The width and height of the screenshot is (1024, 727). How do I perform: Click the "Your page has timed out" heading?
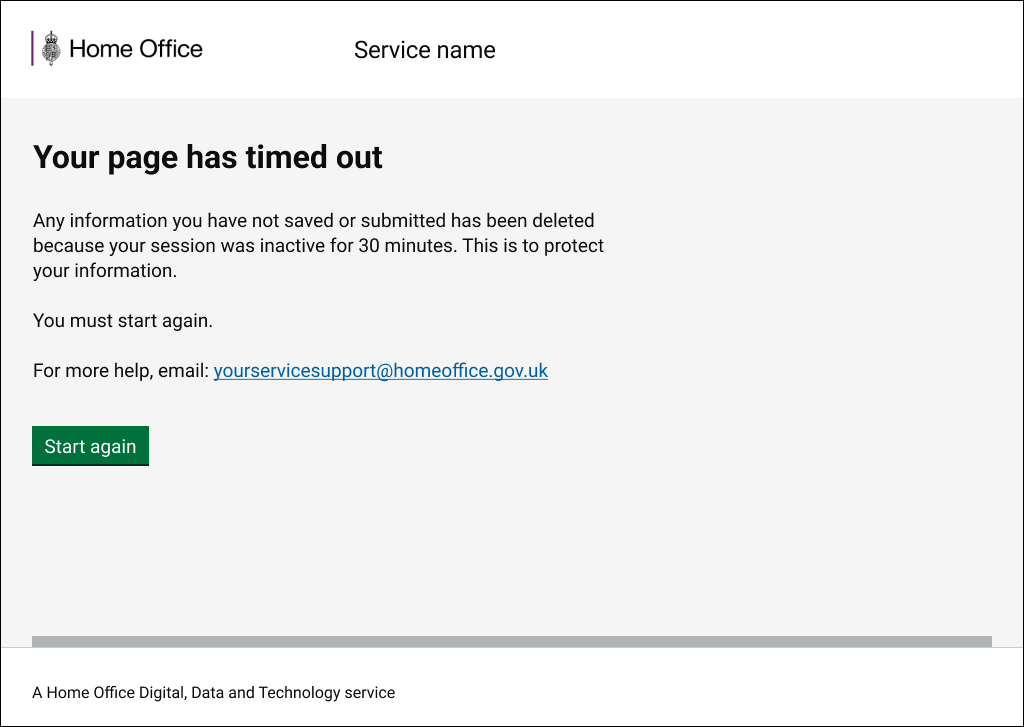pos(207,158)
